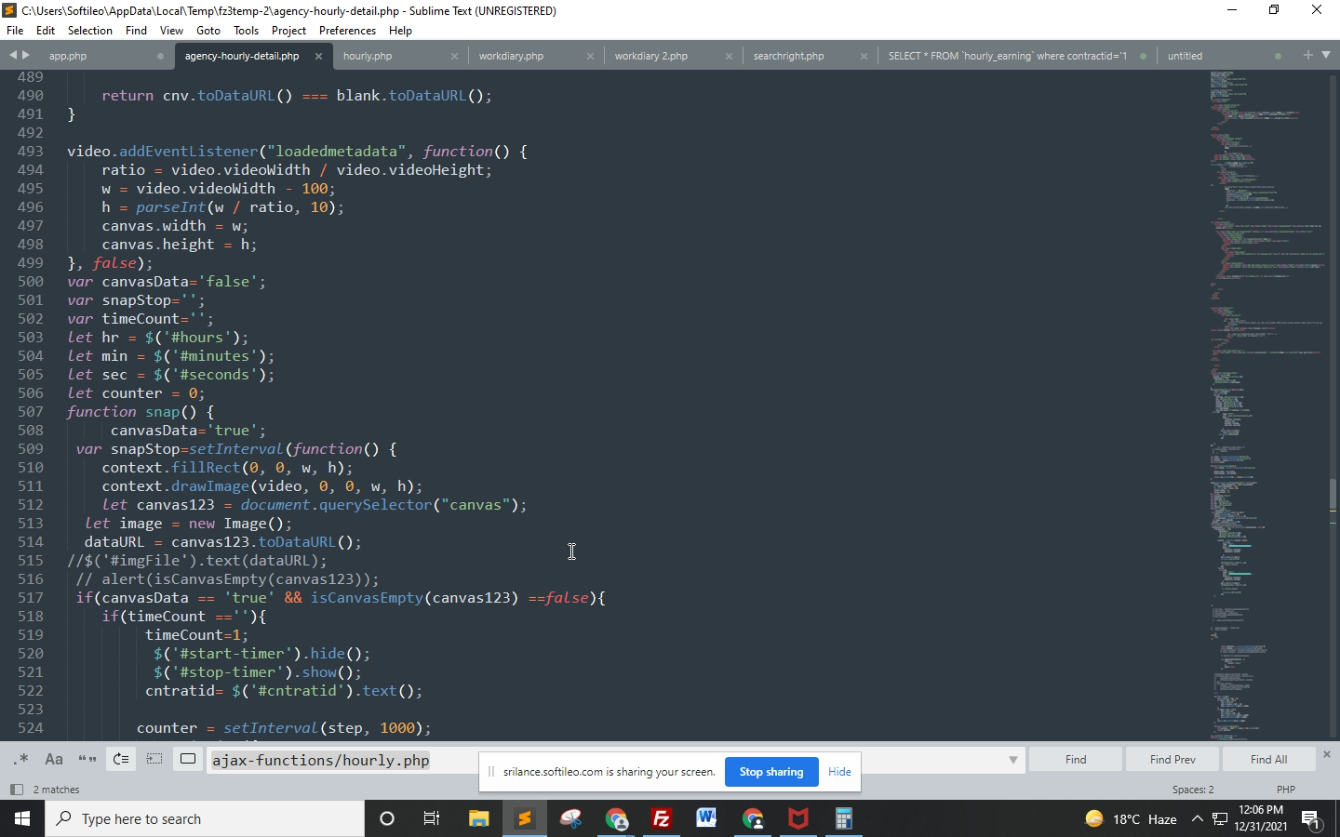Add a new tab with plus icon
This screenshot has width=1340, height=837.
coord(1308,55)
